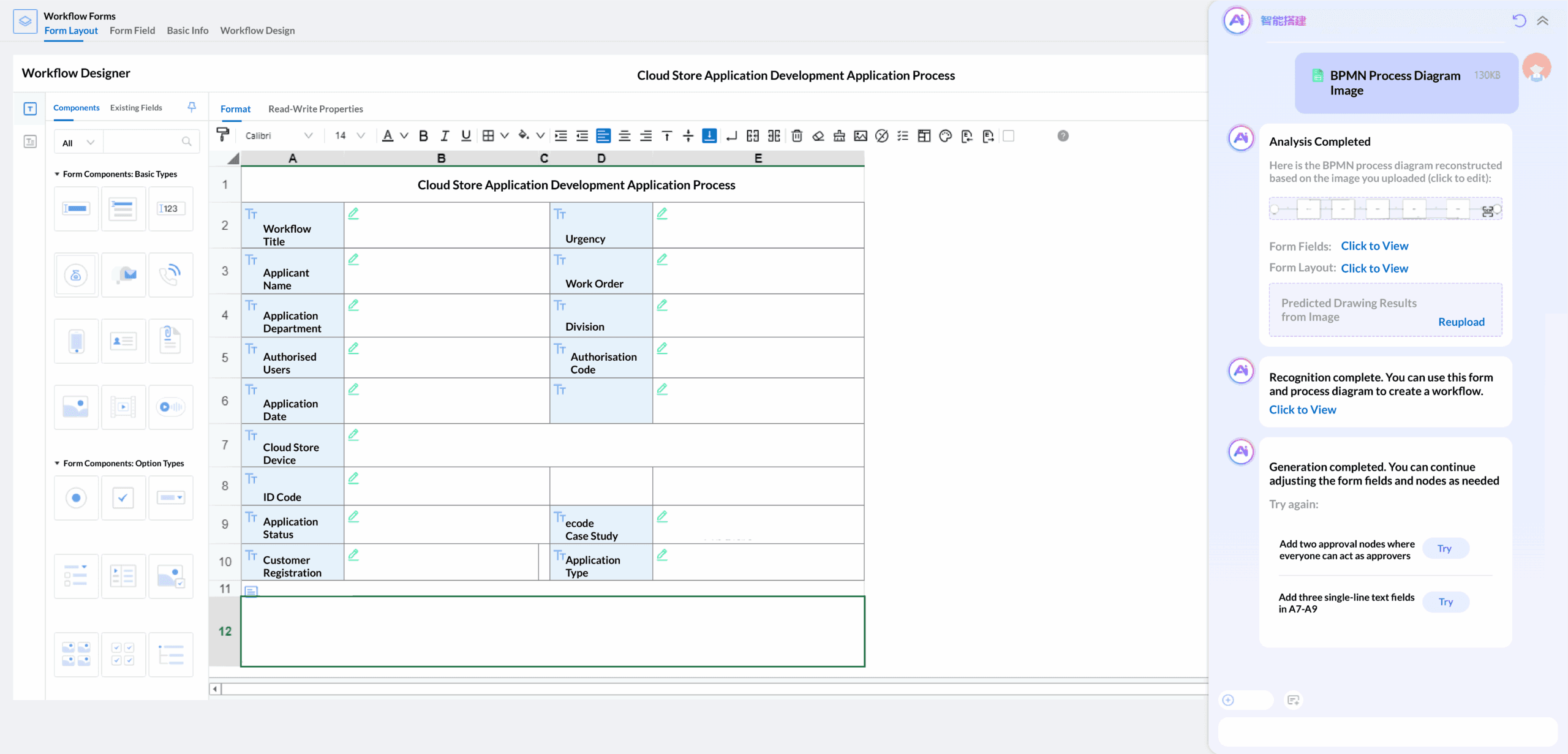Screen dimensions: 1568x754
Task: Align text to bottom
Action: click(709, 136)
